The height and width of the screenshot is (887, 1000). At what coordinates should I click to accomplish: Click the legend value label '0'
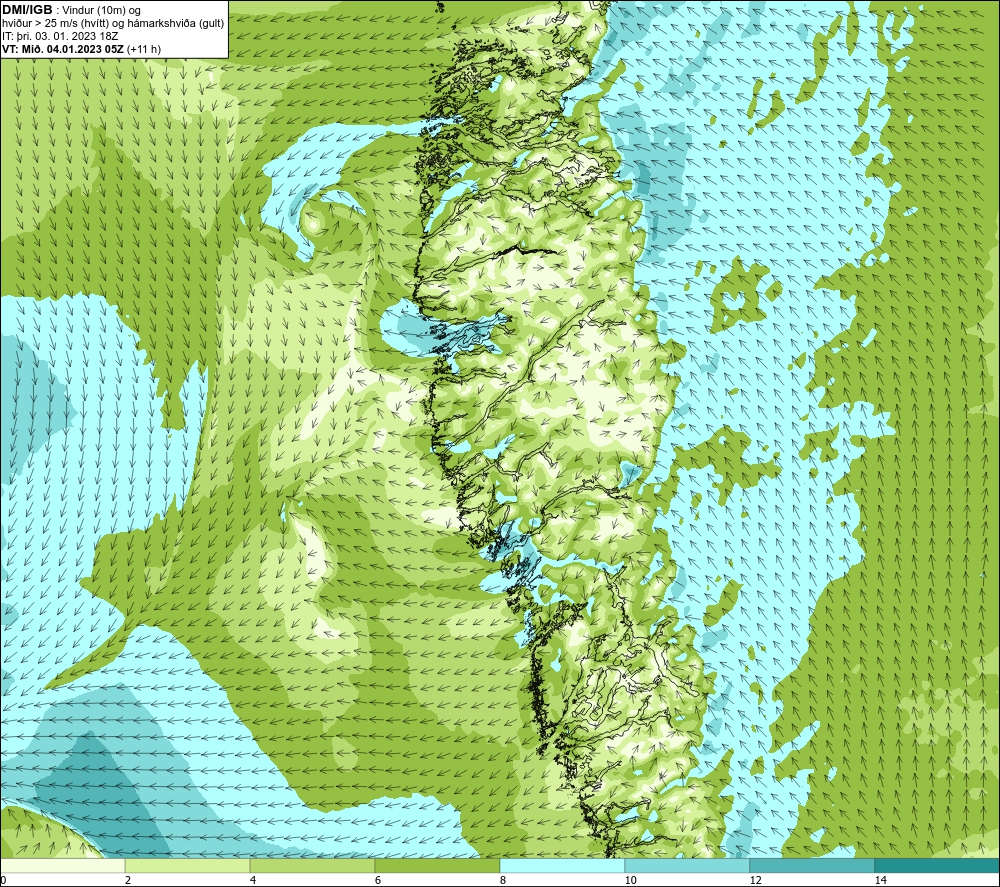3,881
